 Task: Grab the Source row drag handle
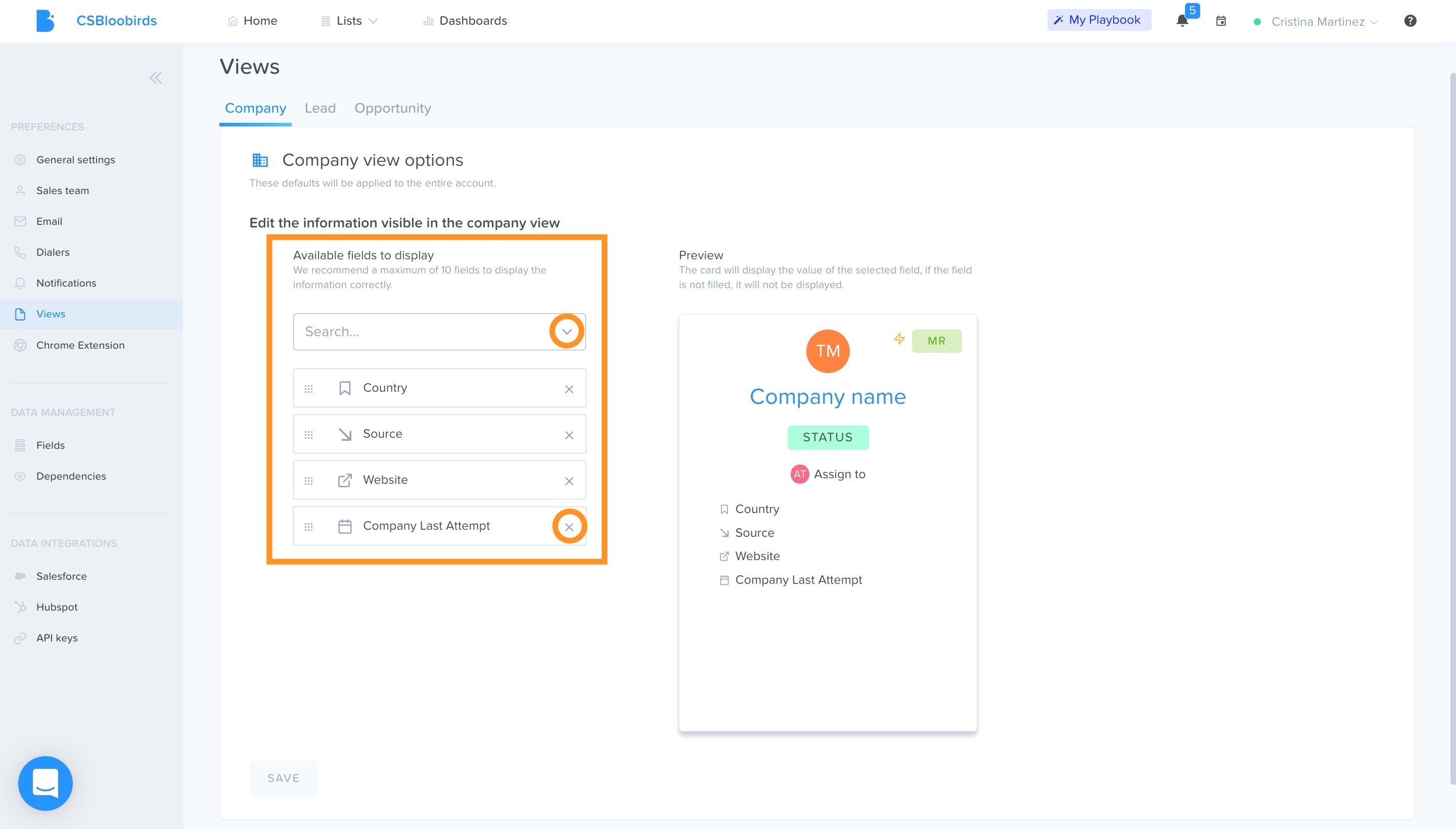(x=308, y=436)
